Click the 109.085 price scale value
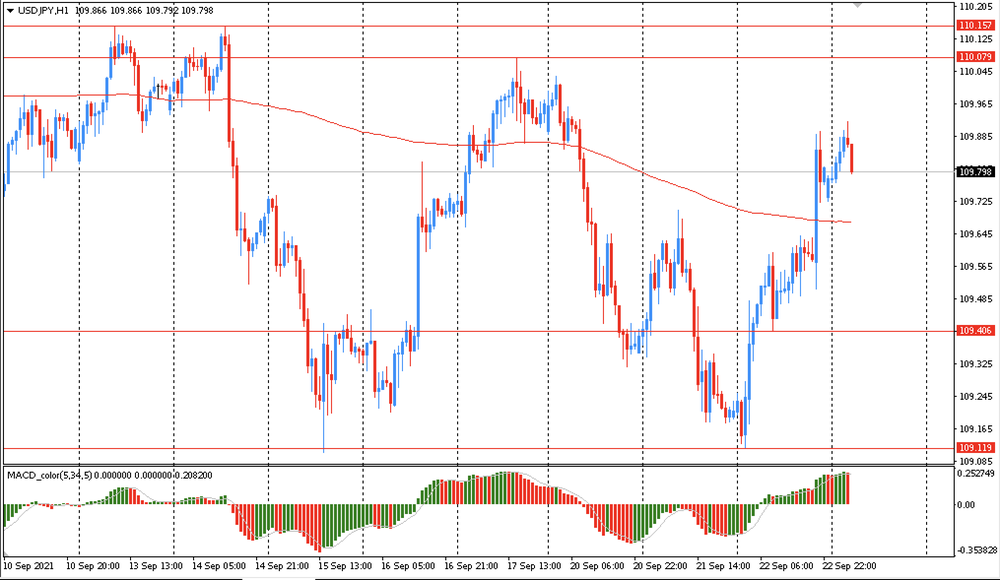 [x=976, y=461]
